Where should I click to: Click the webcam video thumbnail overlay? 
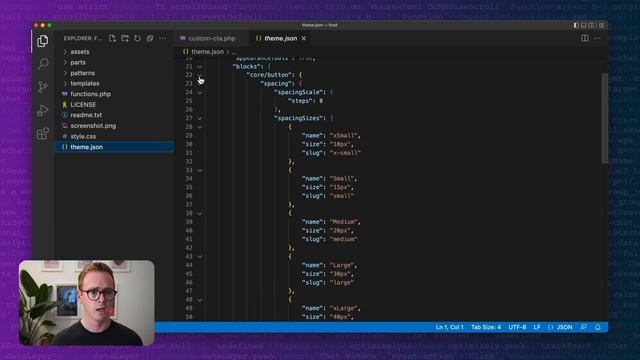pos(87,303)
